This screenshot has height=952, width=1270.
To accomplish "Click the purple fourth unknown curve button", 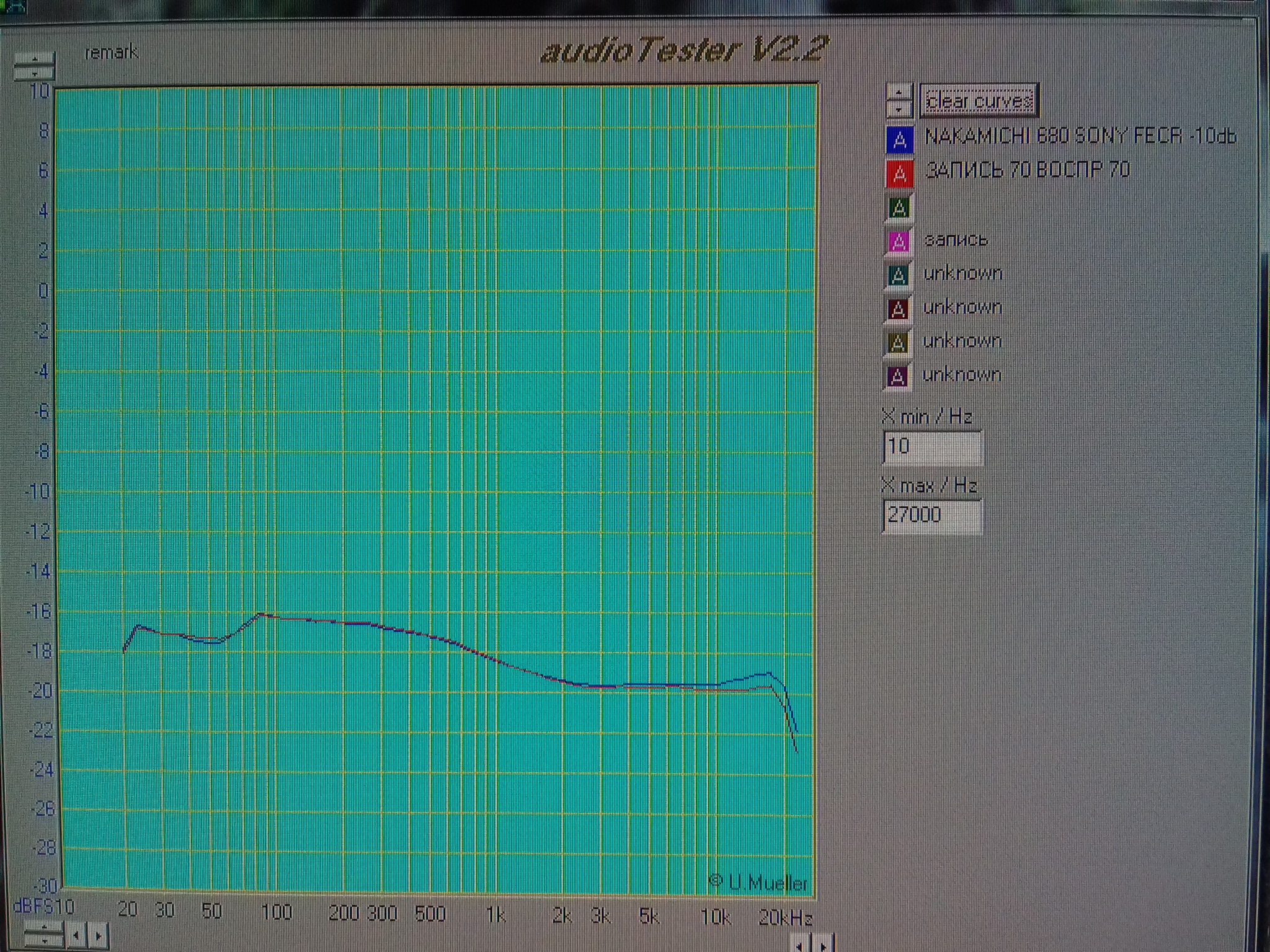I will [897, 377].
